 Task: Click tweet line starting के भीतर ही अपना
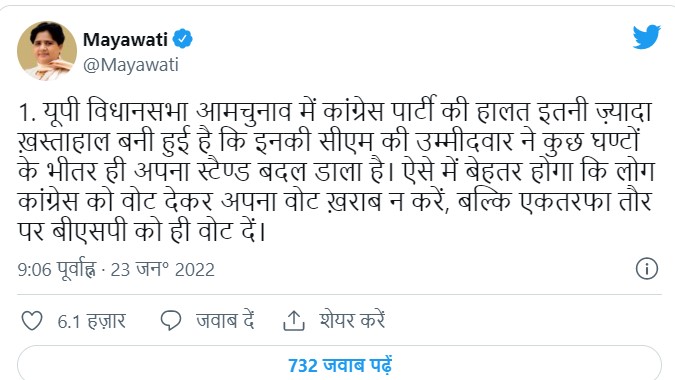click(x=336, y=172)
